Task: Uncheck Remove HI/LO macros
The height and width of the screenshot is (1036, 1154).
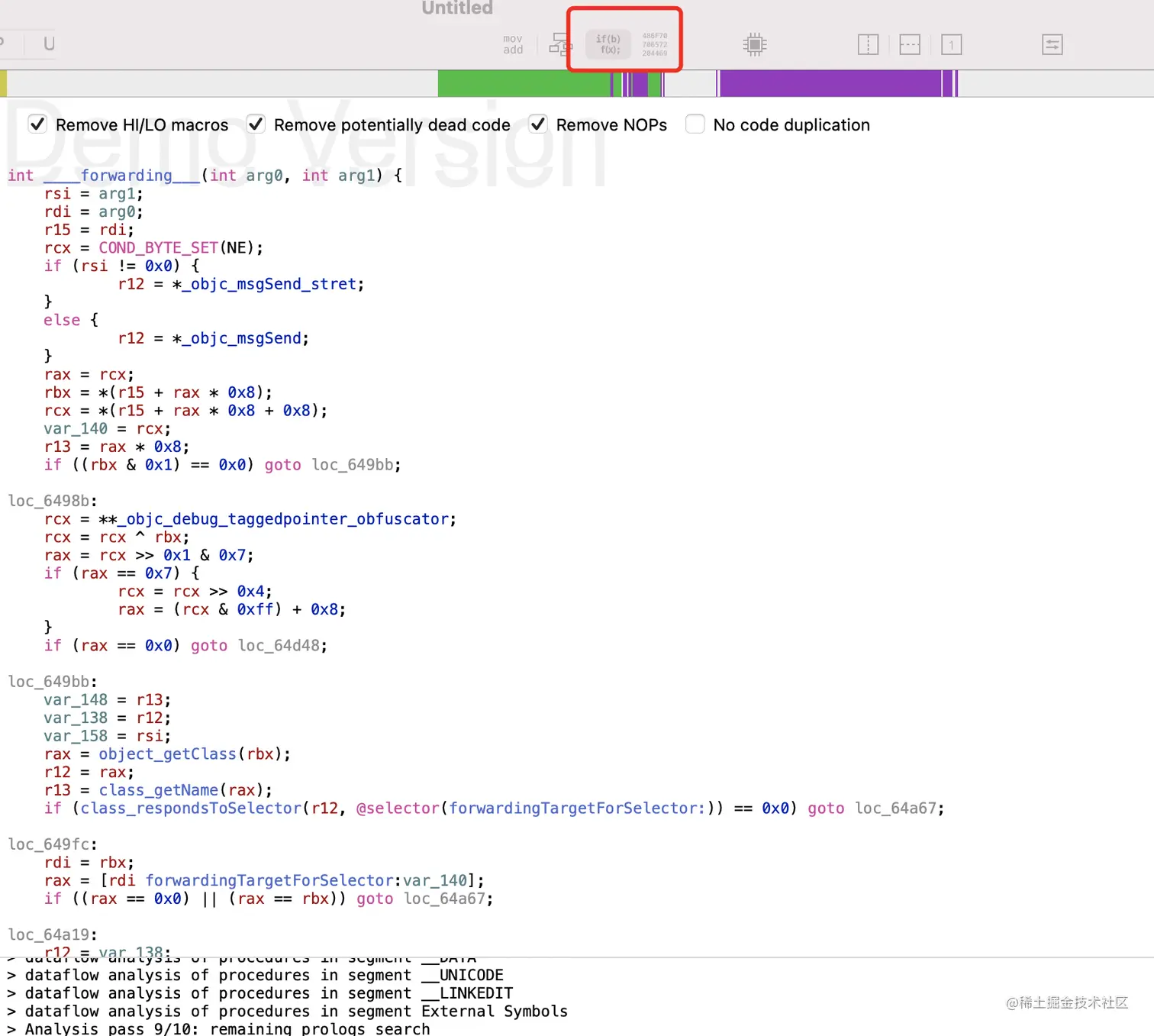Action: (37, 124)
